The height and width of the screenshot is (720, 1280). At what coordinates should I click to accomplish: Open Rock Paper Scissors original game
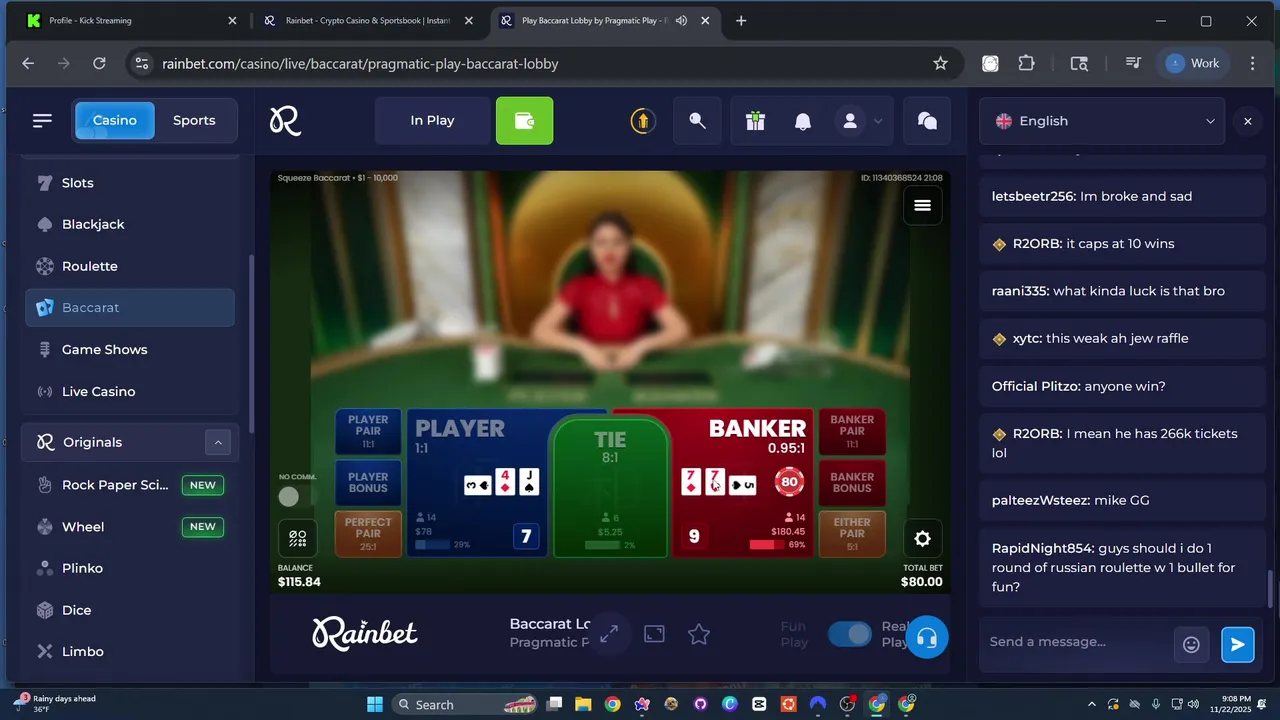tap(130, 485)
